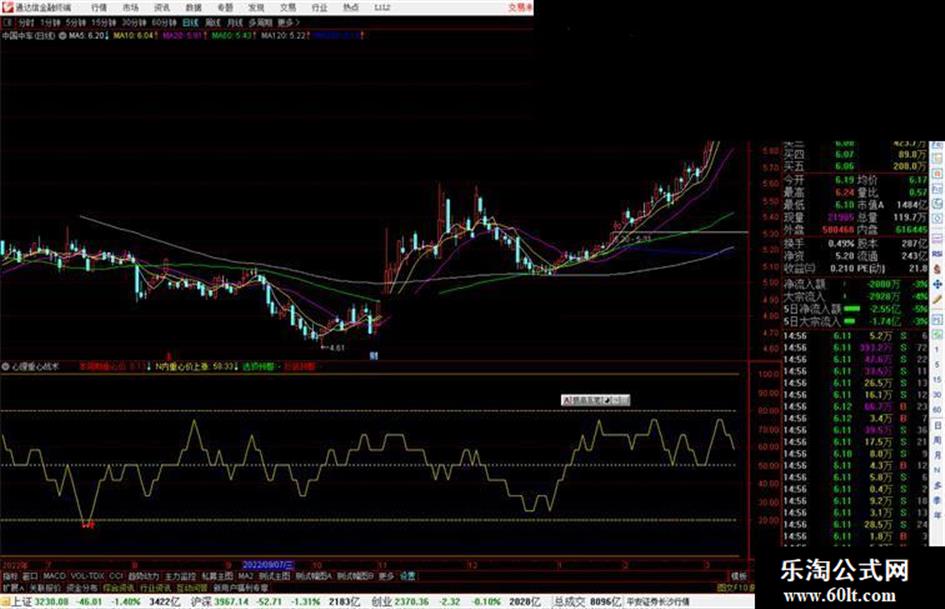The height and width of the screenshot is (609, 945).
Task: Switch to the 1分钟 period tab
Action: tap(50, 22)
